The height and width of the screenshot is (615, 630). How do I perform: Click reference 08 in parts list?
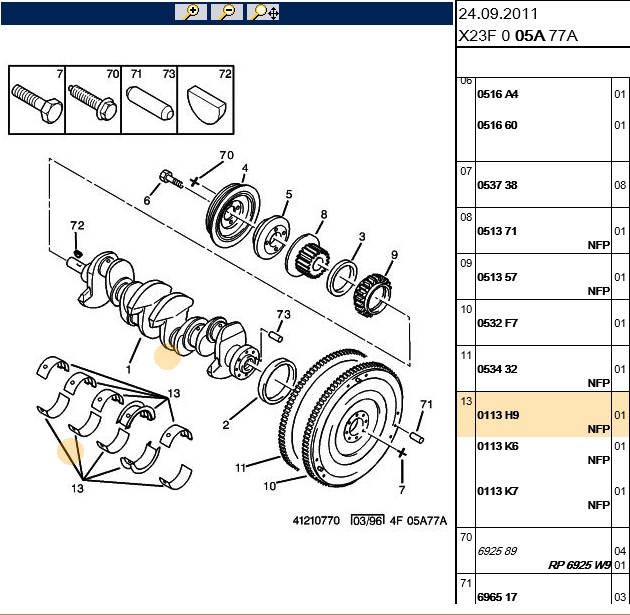[x=466, y=217]
